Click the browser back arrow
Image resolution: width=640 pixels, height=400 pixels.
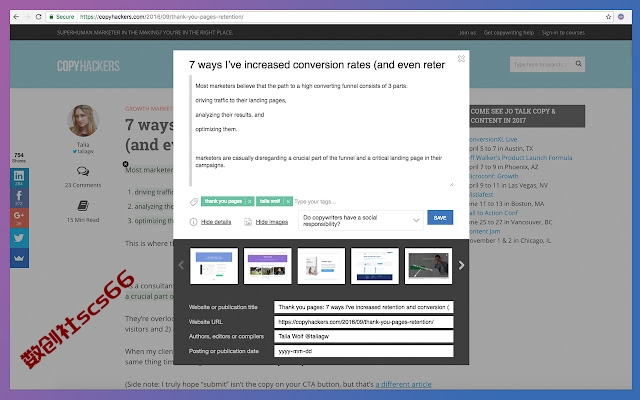click(x=16, y=17)
